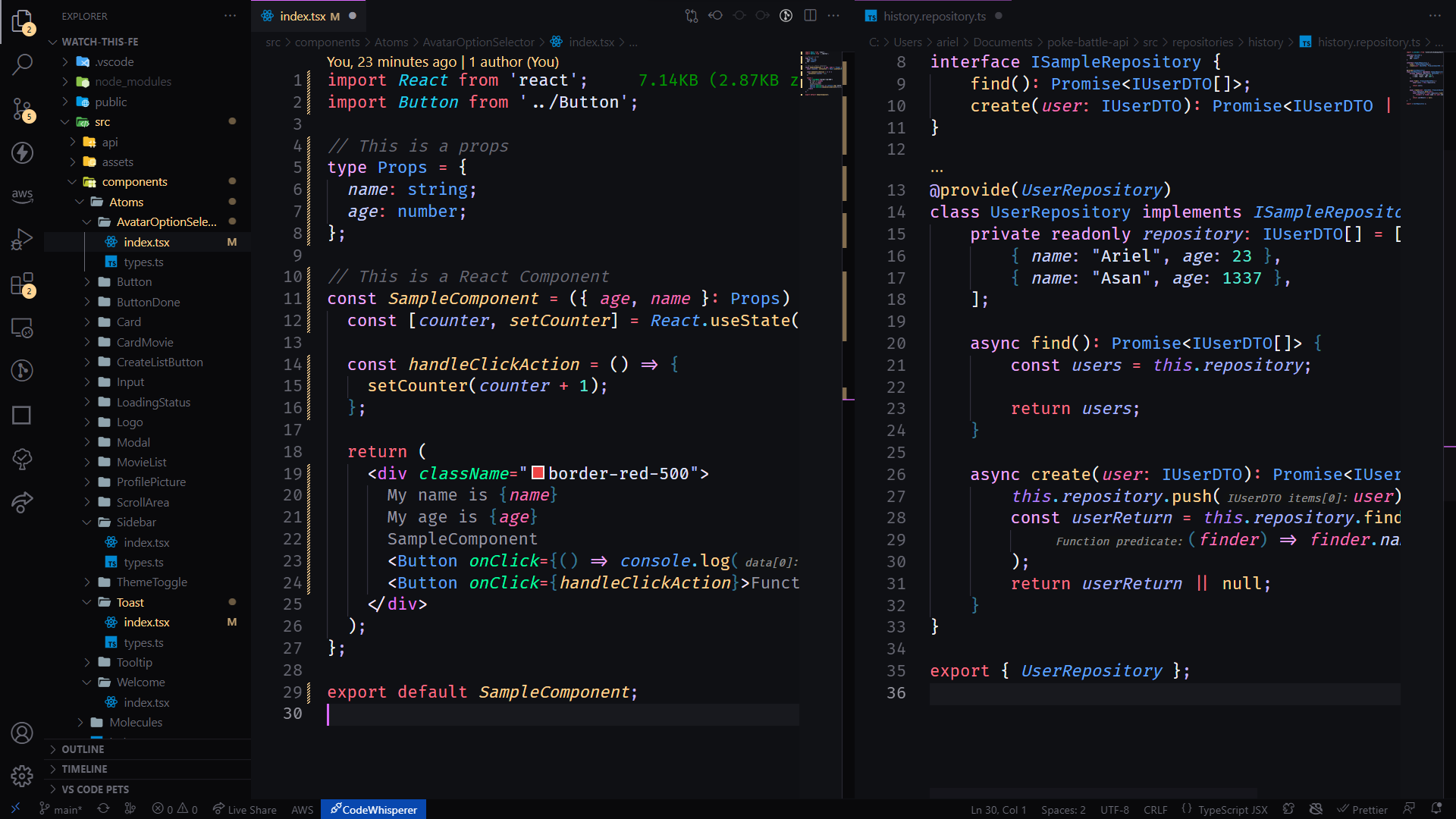
Task: Select the index.tsx editor tab
Action: [x=302, y=16]
